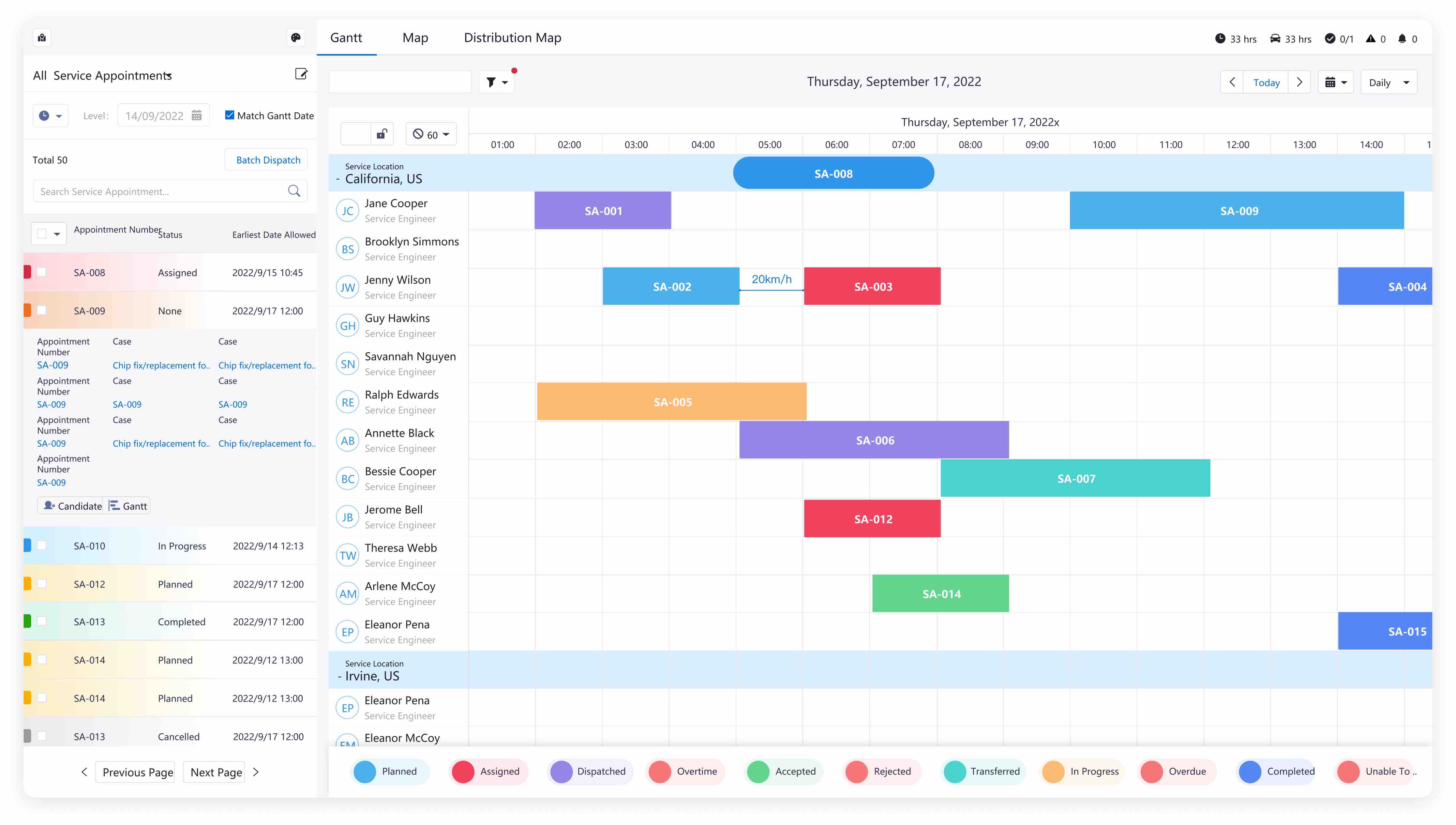Open the Distribution Map tab
The height and width of the screenshot is (825, 1456).
click(x=512, y=38)
